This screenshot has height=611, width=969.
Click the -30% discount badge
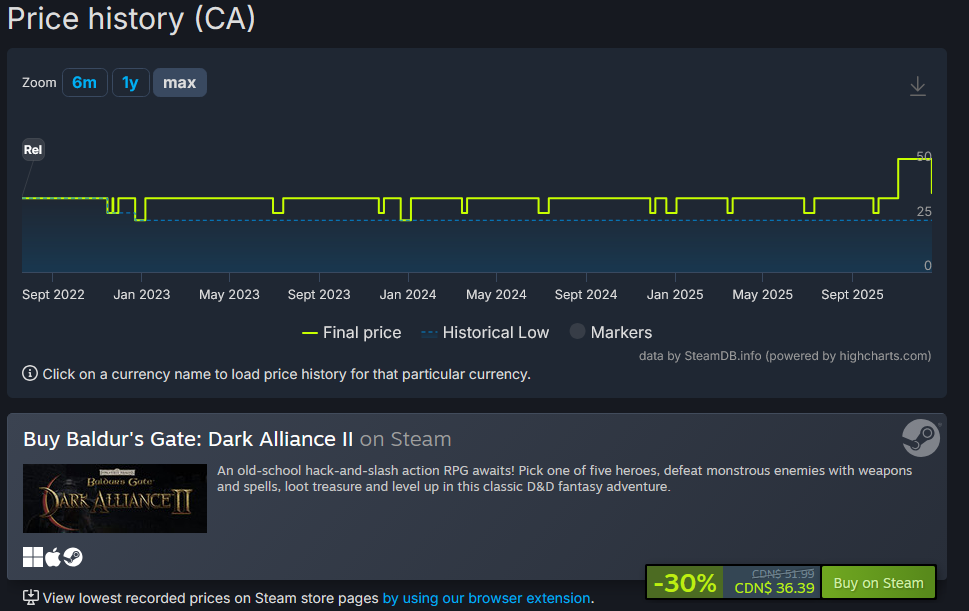tap(684, 583)
